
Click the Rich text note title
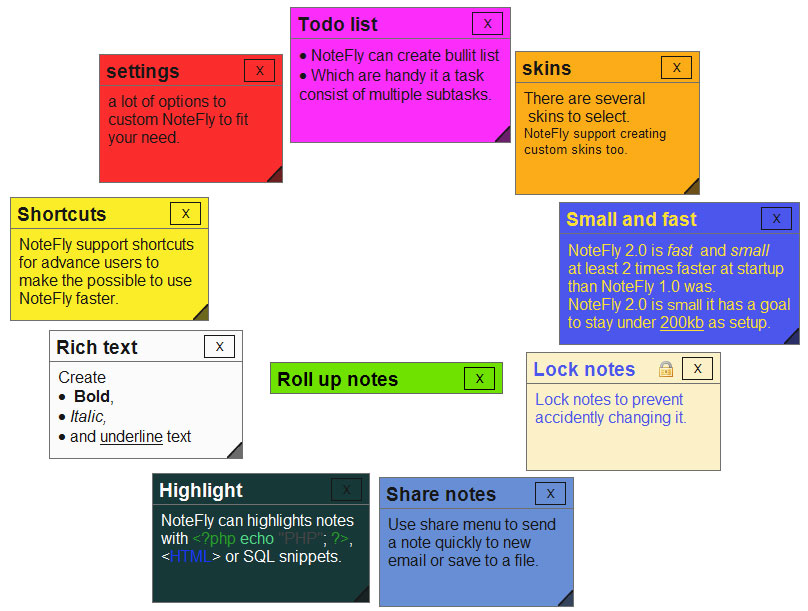(x=97, y=347)
